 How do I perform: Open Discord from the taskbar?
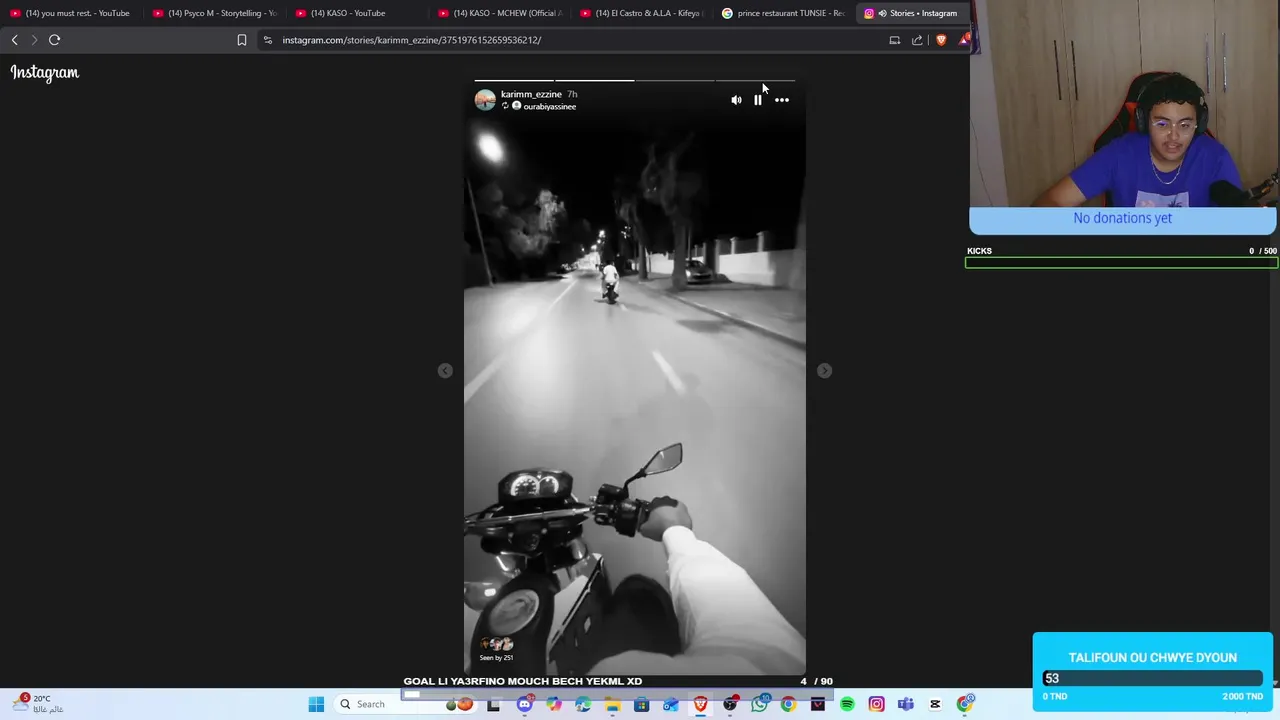tap(524, 704)
